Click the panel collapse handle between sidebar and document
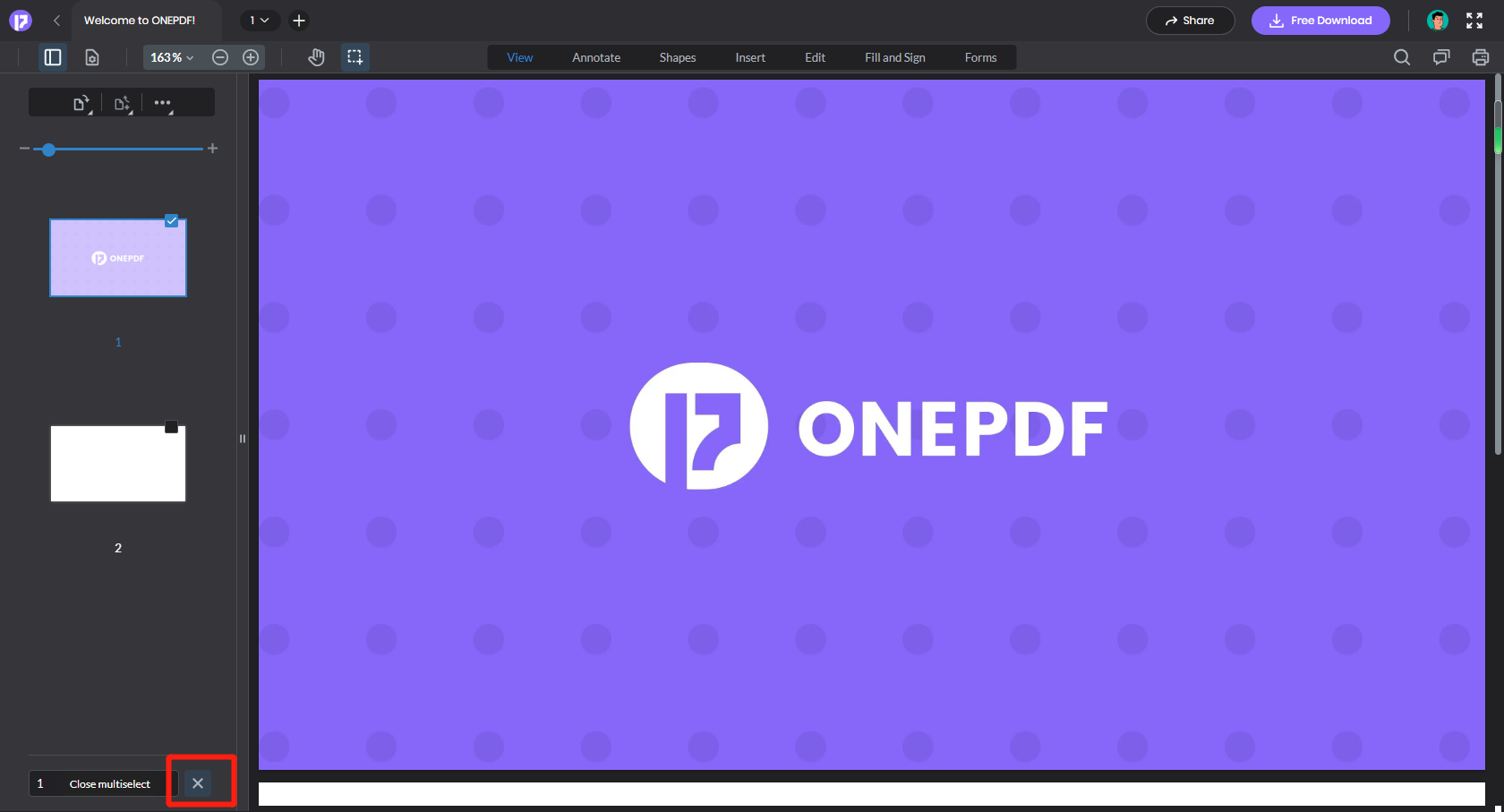This screenshot has height=812, width=1504. click(x=242, y=439)
